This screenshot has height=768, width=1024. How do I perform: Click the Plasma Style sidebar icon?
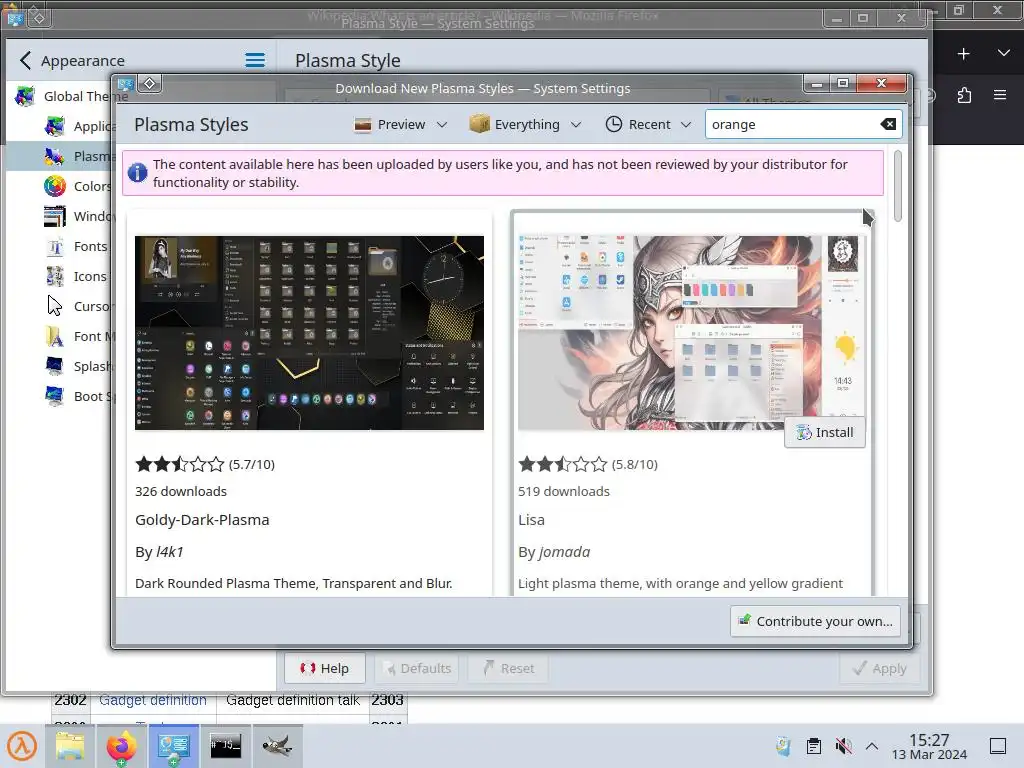point(55,156)
